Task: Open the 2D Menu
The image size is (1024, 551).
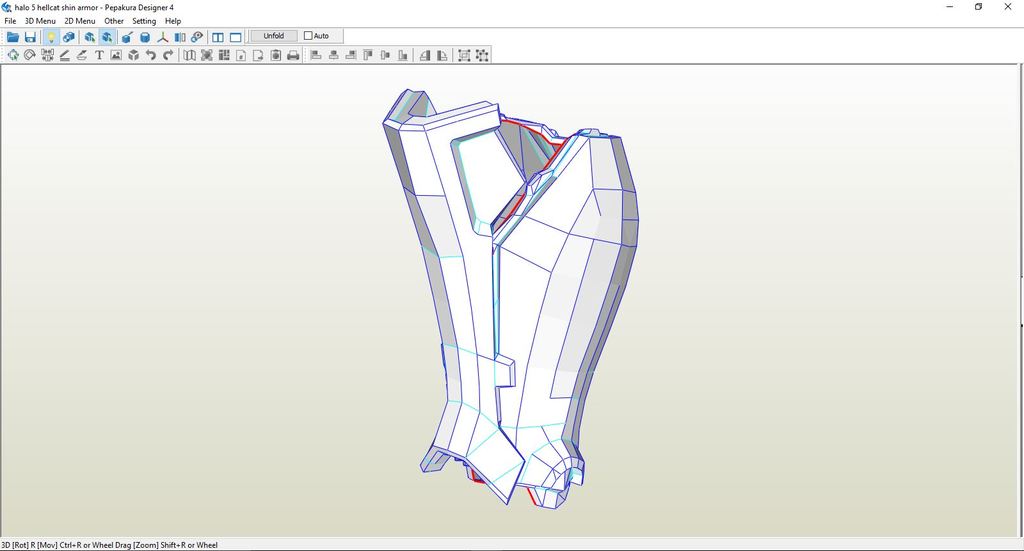Action: tap(80, 21)
